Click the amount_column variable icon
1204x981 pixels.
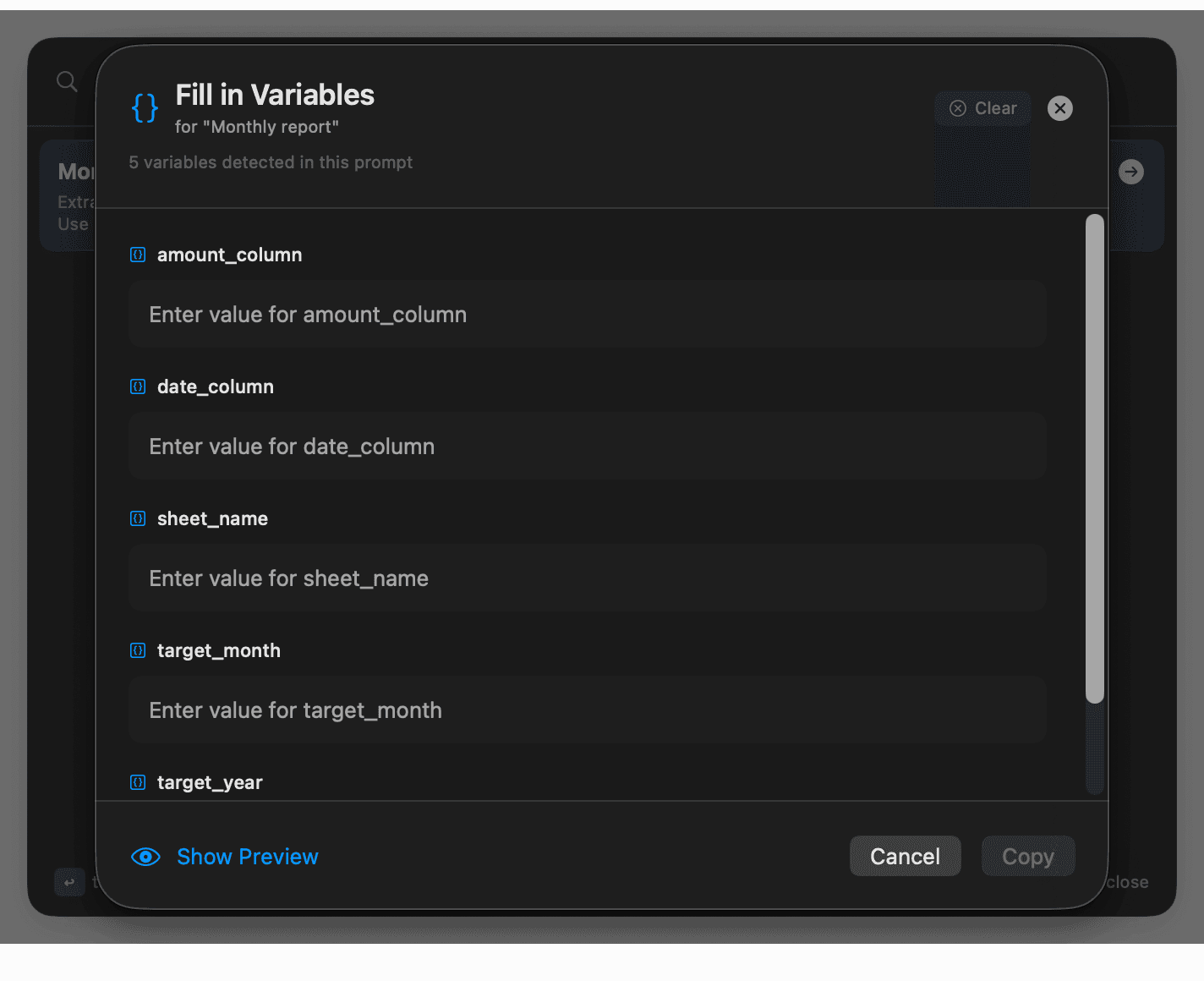coord(138,255)
